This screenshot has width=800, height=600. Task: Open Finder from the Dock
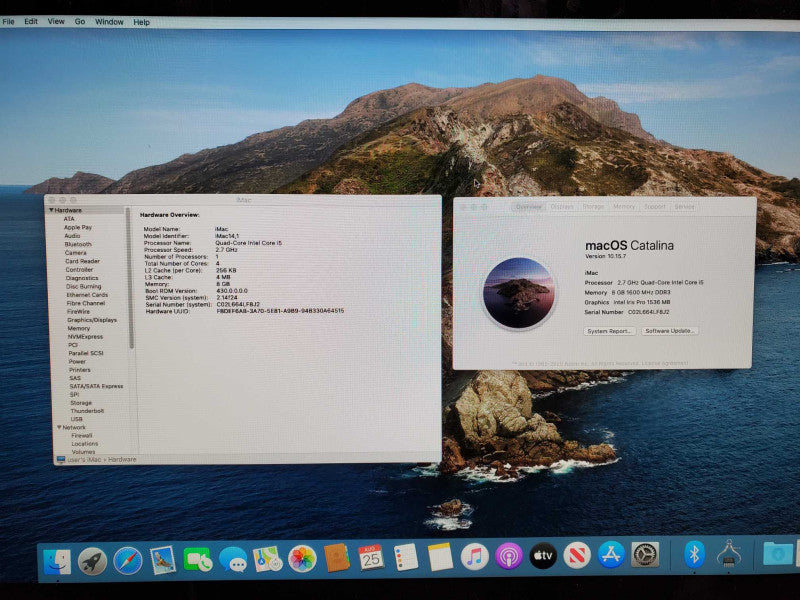click(x=57, y=561)
